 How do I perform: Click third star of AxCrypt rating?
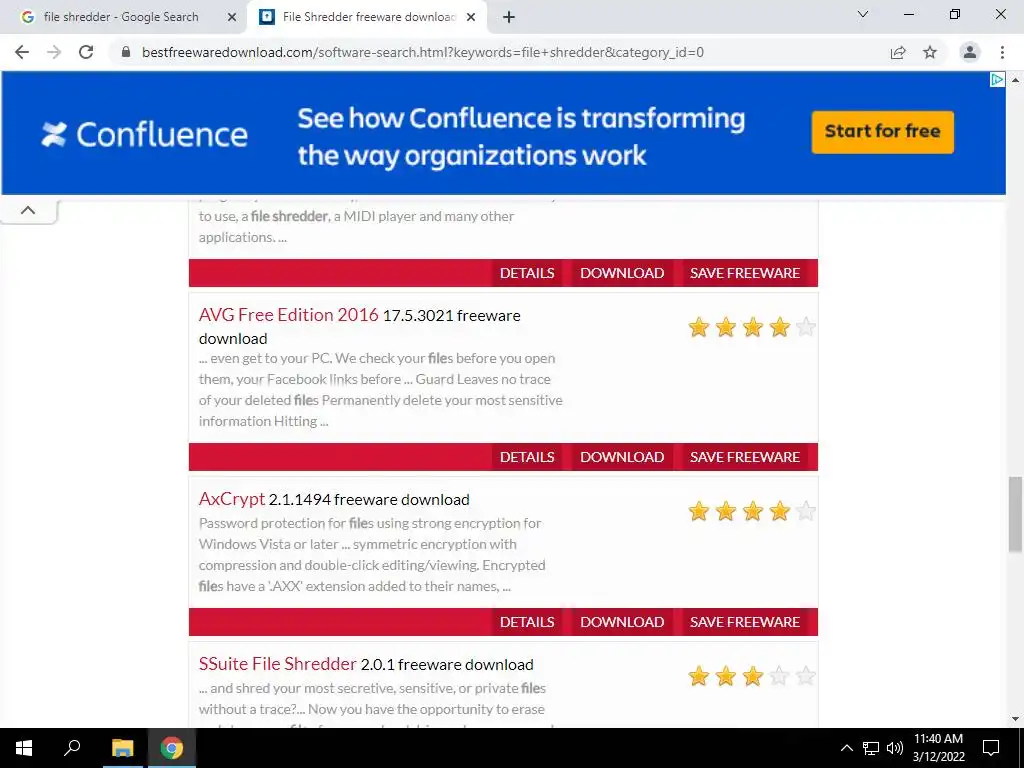[x=752, y=511]
